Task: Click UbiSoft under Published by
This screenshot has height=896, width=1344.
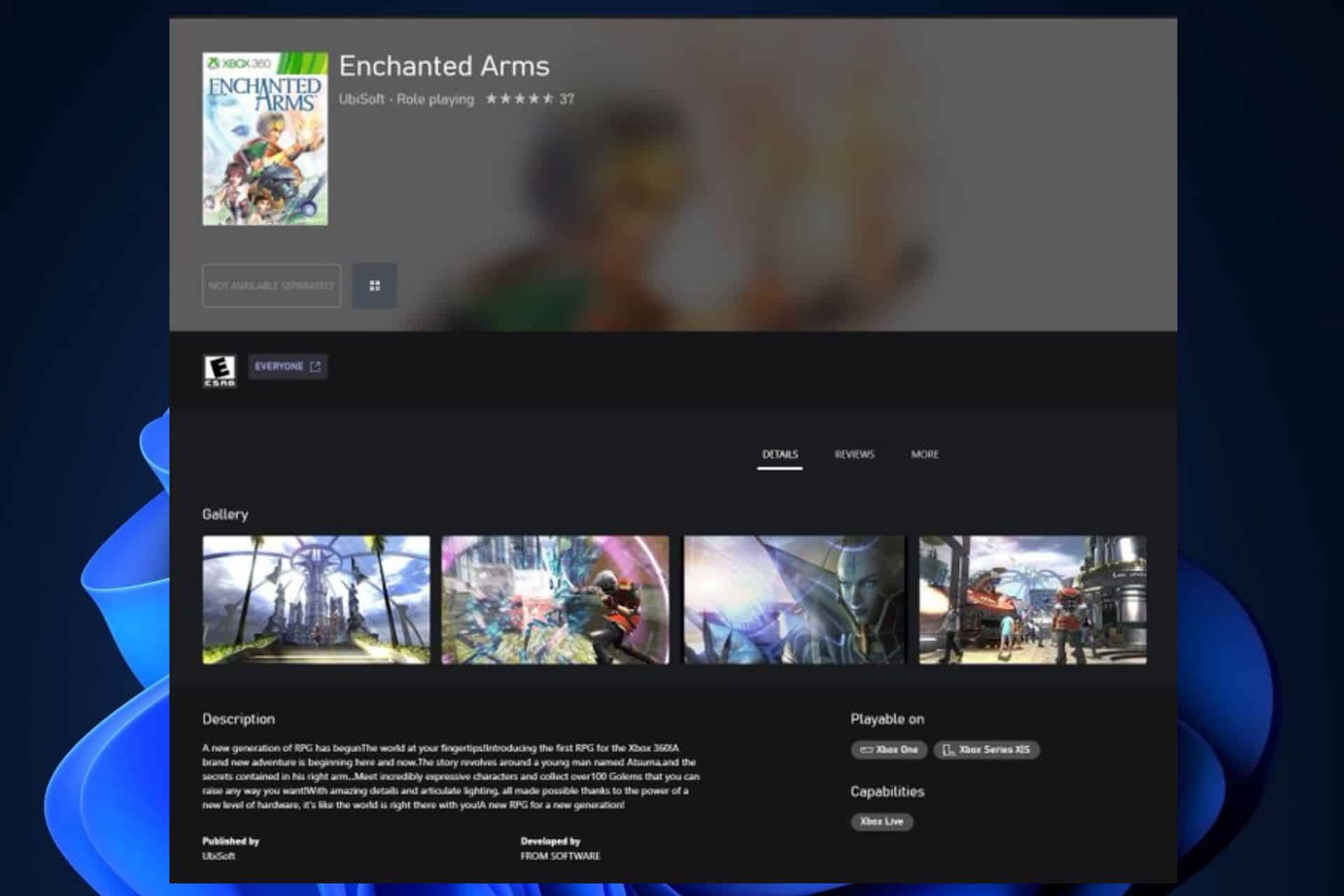Action: pyautogui.click(x=219, y=856)
